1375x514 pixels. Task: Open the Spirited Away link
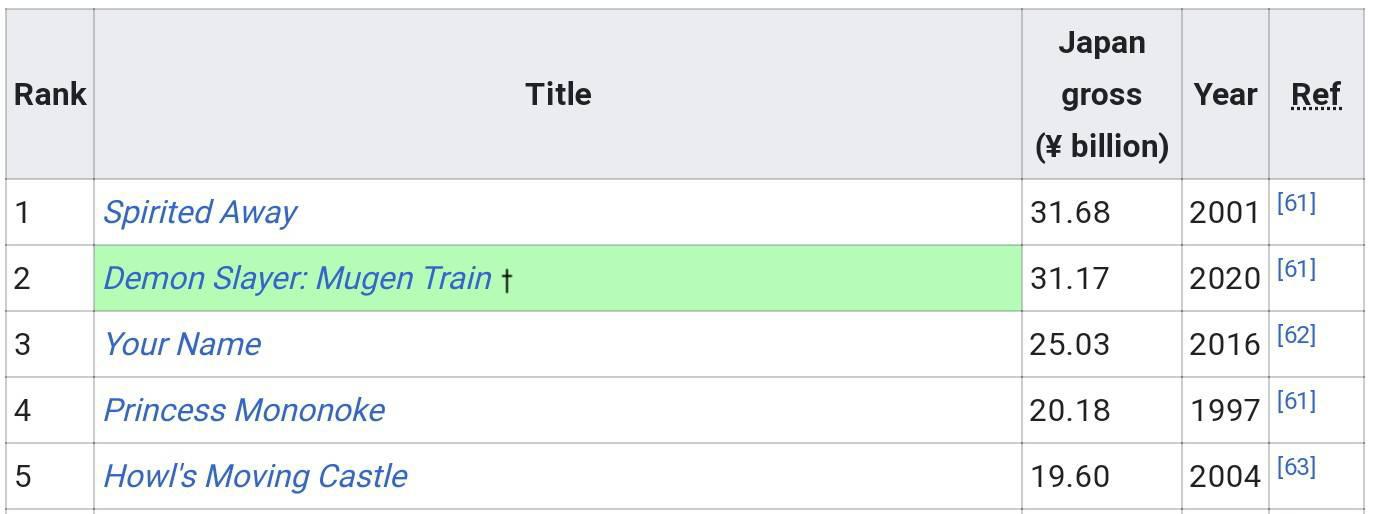200,212
